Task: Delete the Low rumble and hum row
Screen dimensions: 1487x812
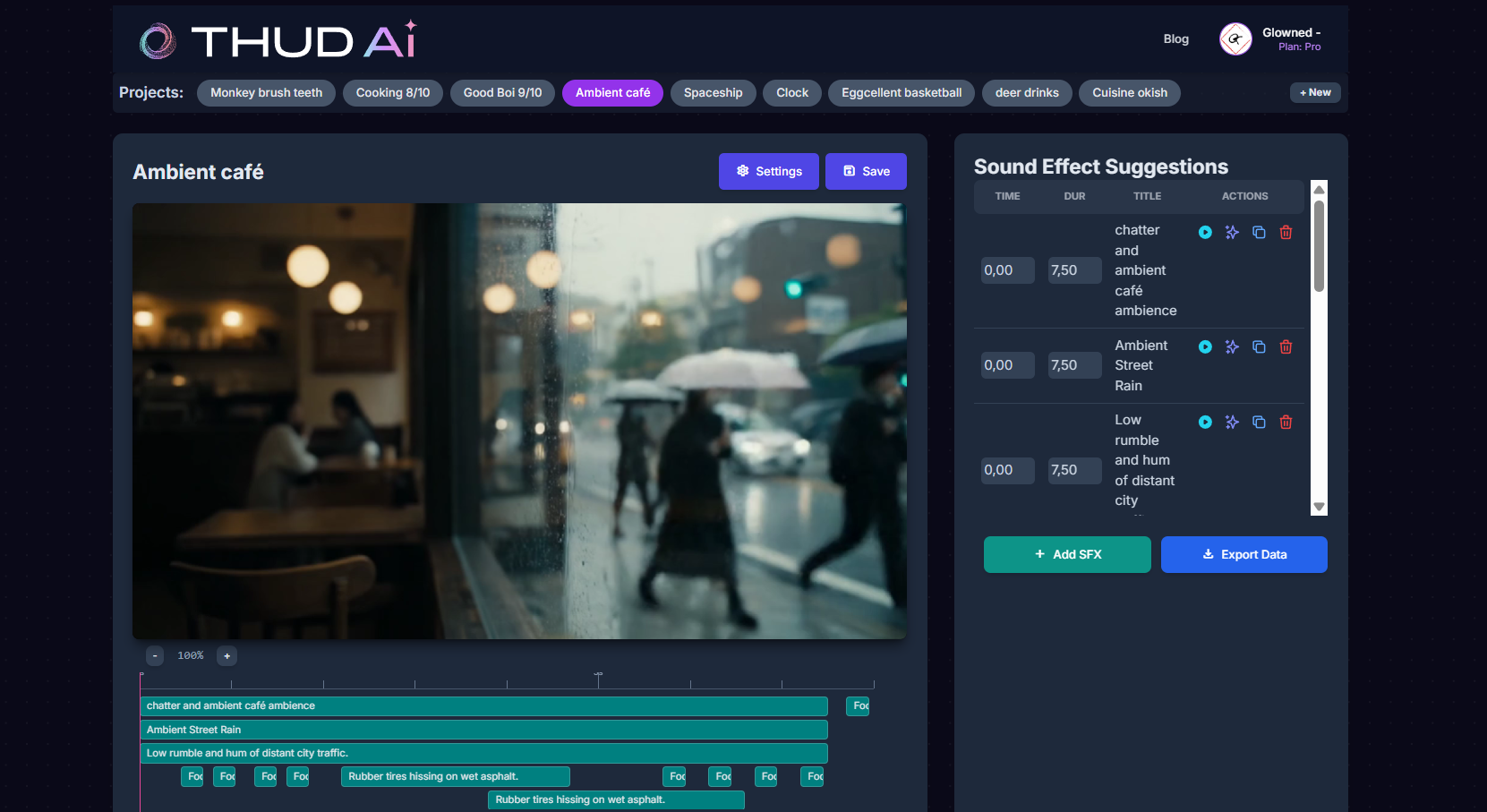Action: point(1286,423)
